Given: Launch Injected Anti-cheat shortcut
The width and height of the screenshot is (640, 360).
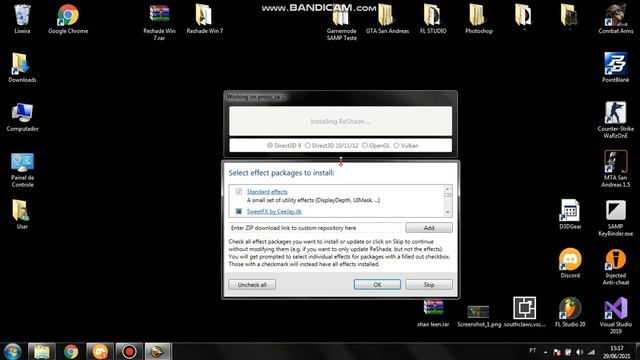Looking at the screenshot, I should (x=616, y=266).
